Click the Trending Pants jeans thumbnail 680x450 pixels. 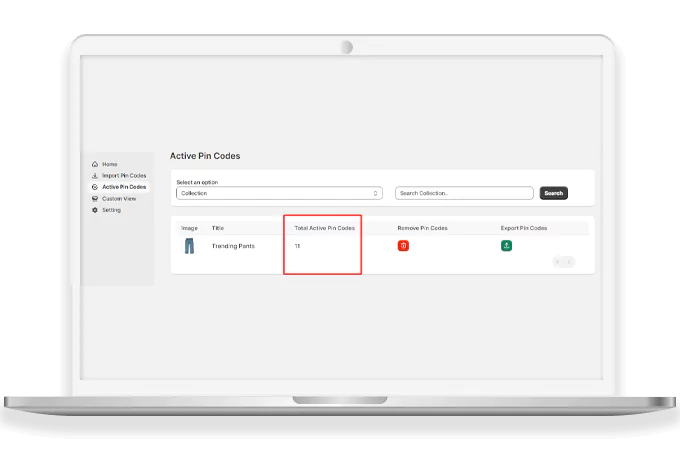point(189,246)
